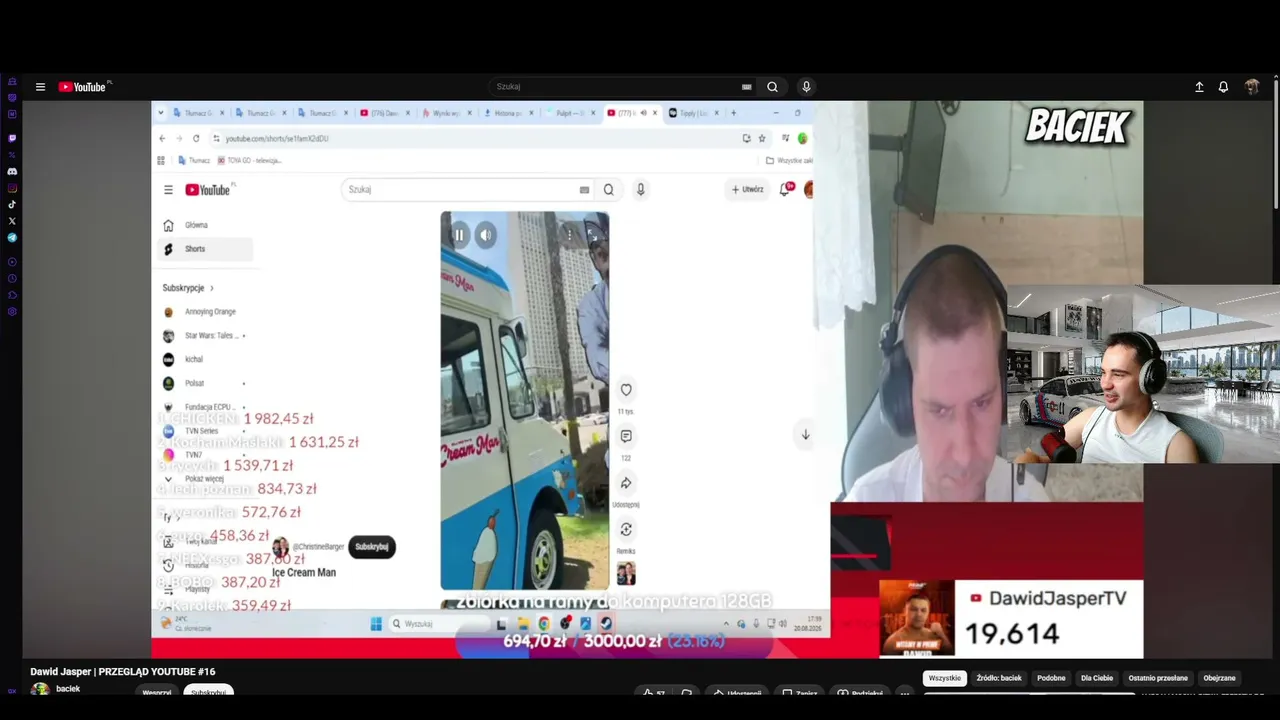Go to YouTube home via the outer top-bar logo
The image size is (1280, 720).
[x=84, y=87]
